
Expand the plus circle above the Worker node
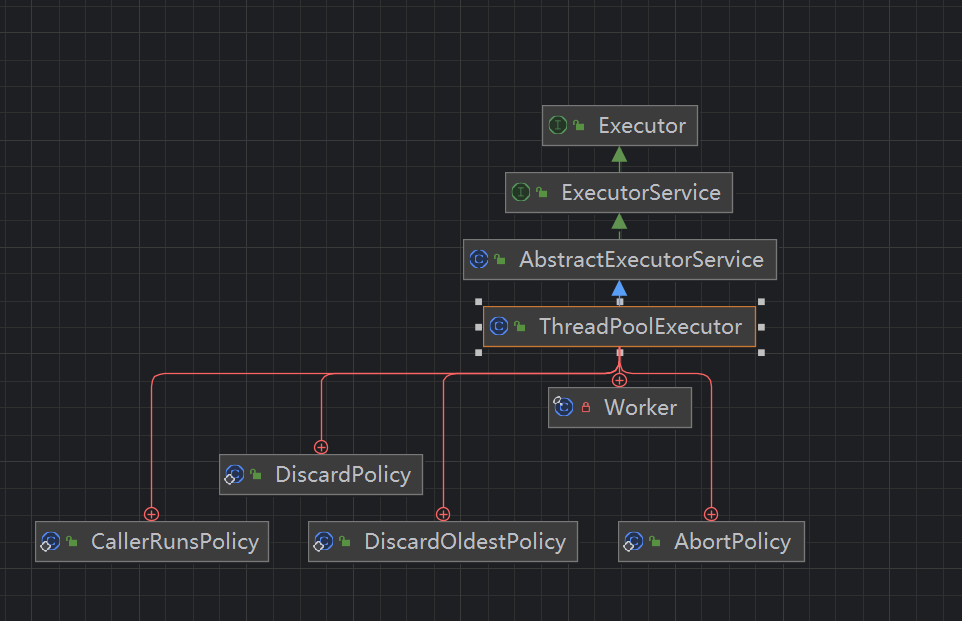[x=619, y=379]
